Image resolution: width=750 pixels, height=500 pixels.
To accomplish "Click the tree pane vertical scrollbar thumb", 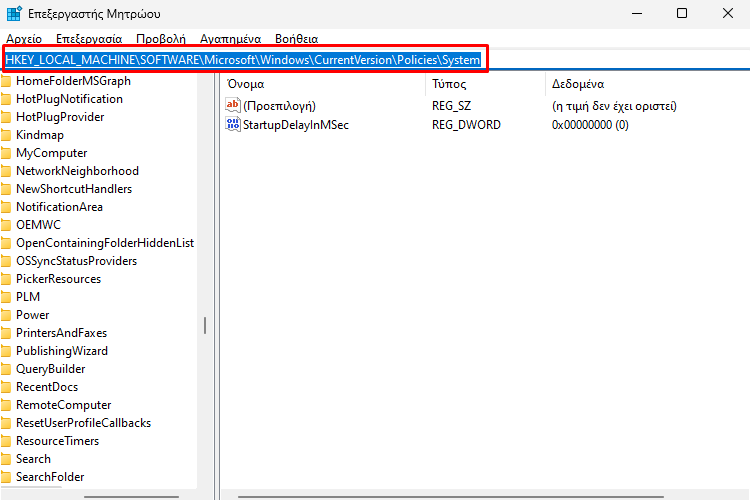I will [205, 325].
